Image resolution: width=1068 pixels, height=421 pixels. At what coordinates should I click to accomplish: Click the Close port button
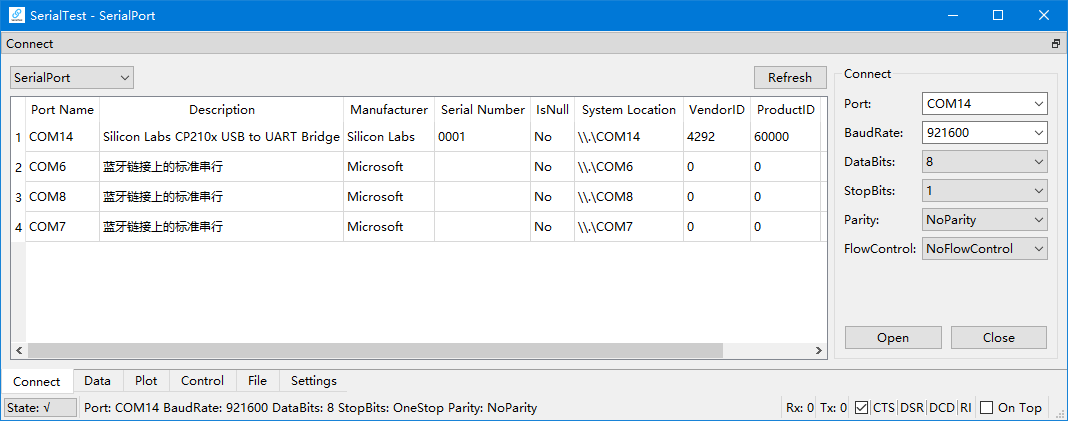pos(999,338)
